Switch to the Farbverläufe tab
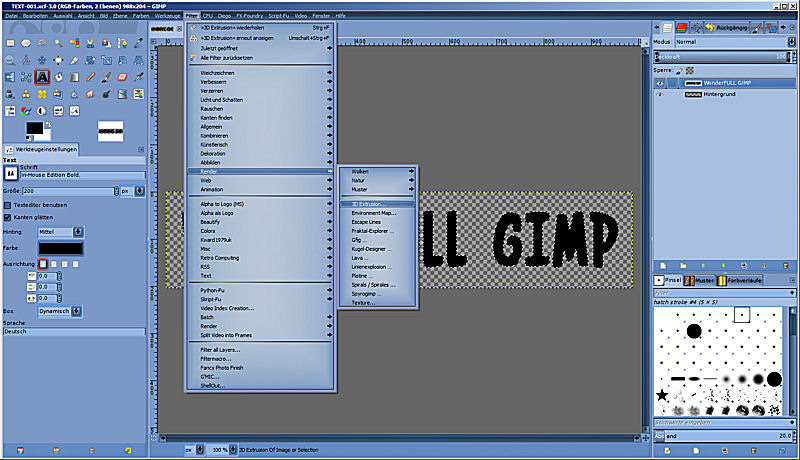The width and height of the screenshot is (800, 460). pos(739,280)
